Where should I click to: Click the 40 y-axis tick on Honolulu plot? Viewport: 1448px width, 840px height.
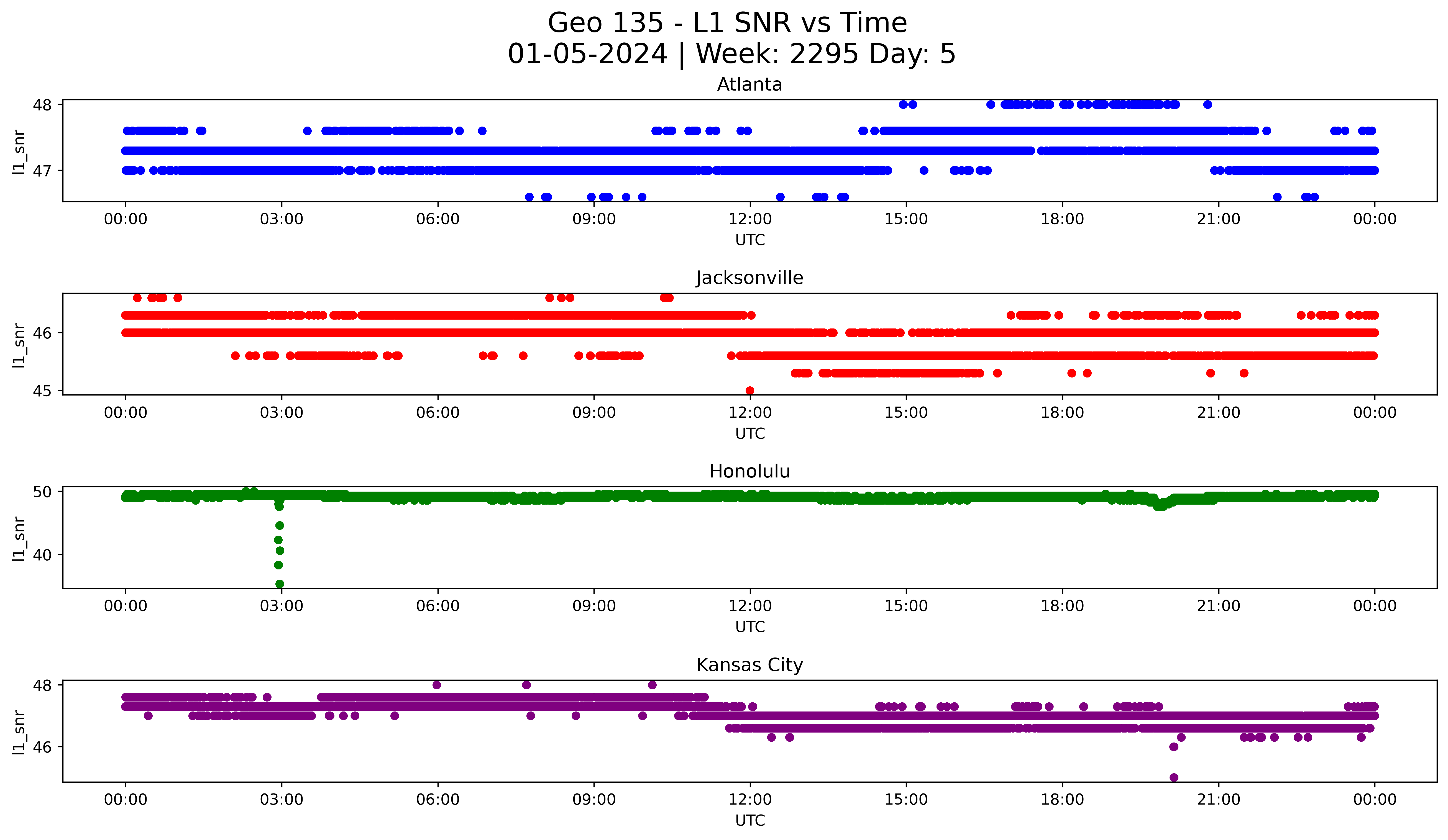pyautogui.click(x=42, y=555)
